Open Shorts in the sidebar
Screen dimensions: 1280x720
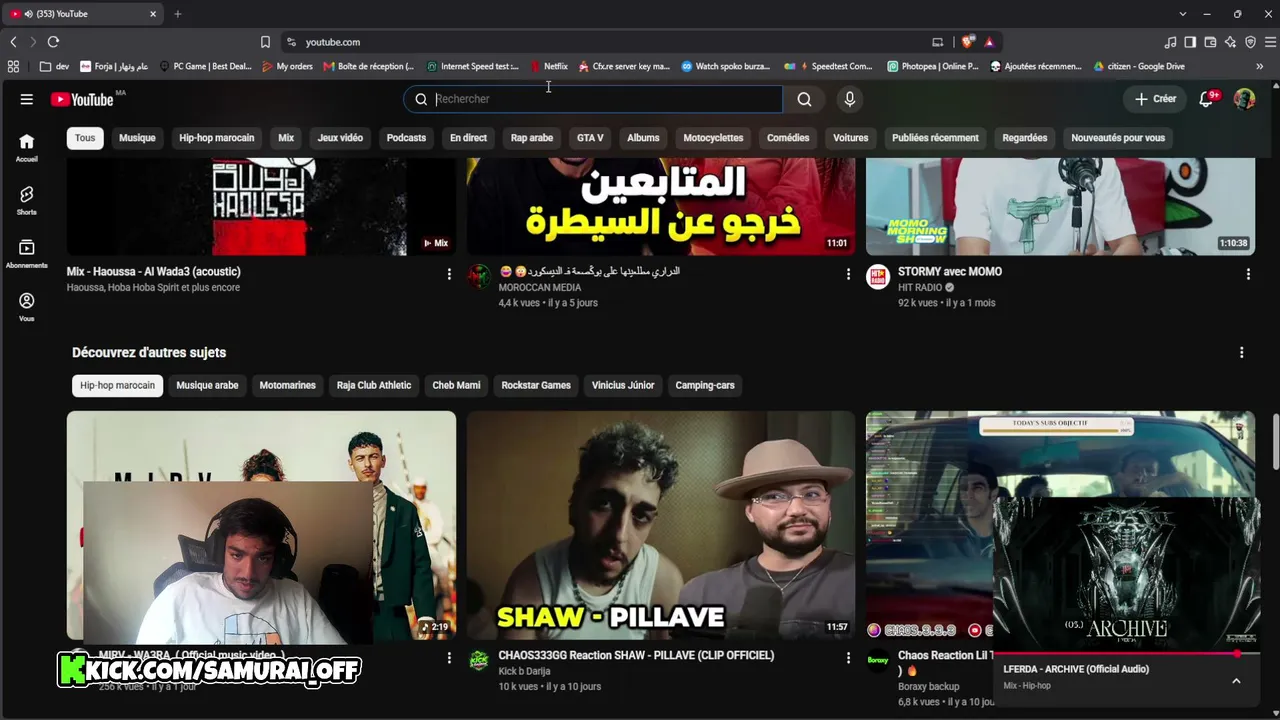[x=27, y=200]
